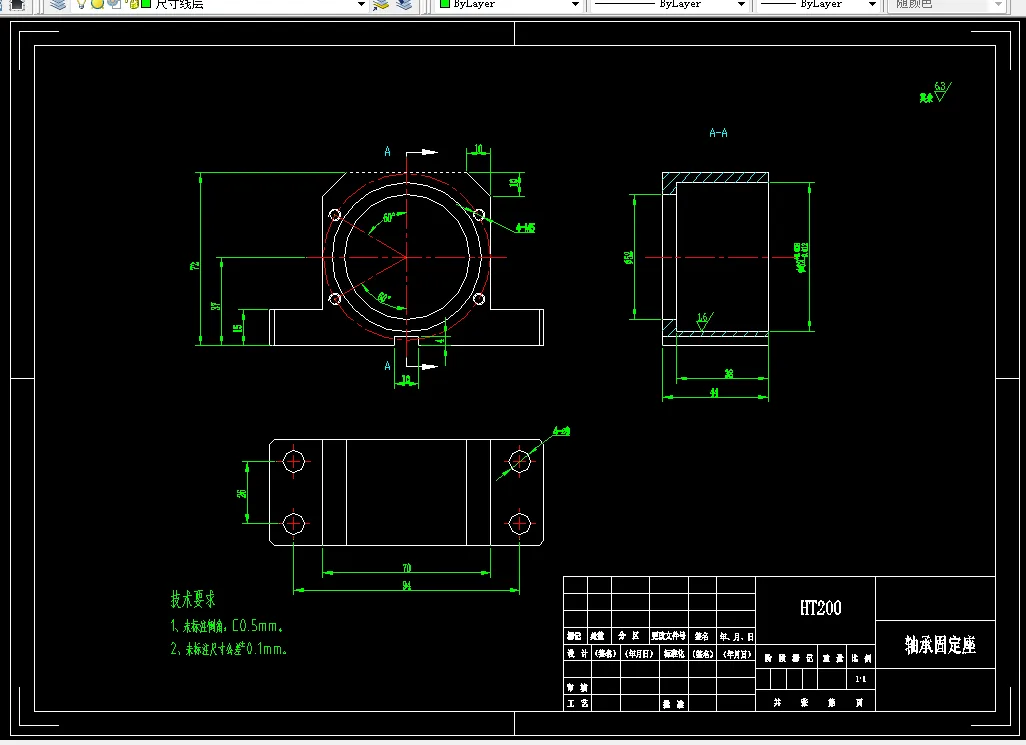
Task: Open the ByLayer lineweight dropdown
Action: (872, 5)
